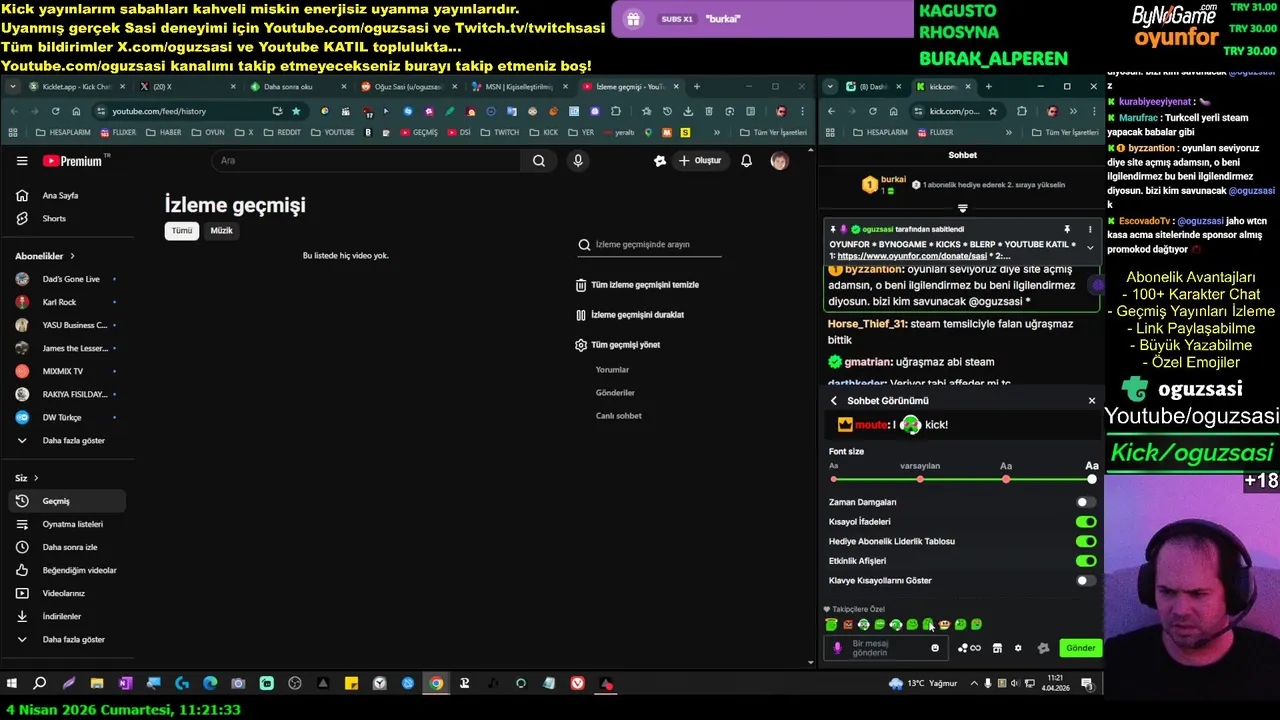1280x720 pixels.
Task: Expand the pinned message chevron
Action: (1090, 247)
